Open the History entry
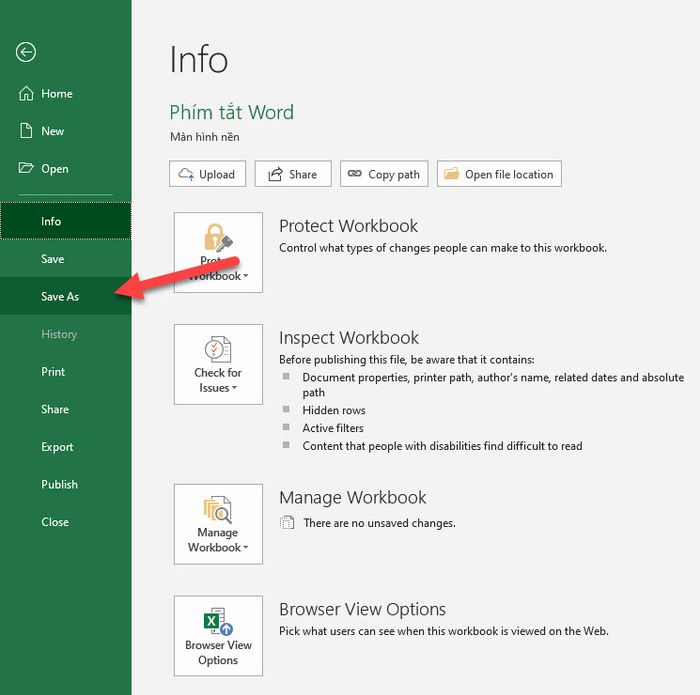The image size is (700, 695). (x=66, y=334)
